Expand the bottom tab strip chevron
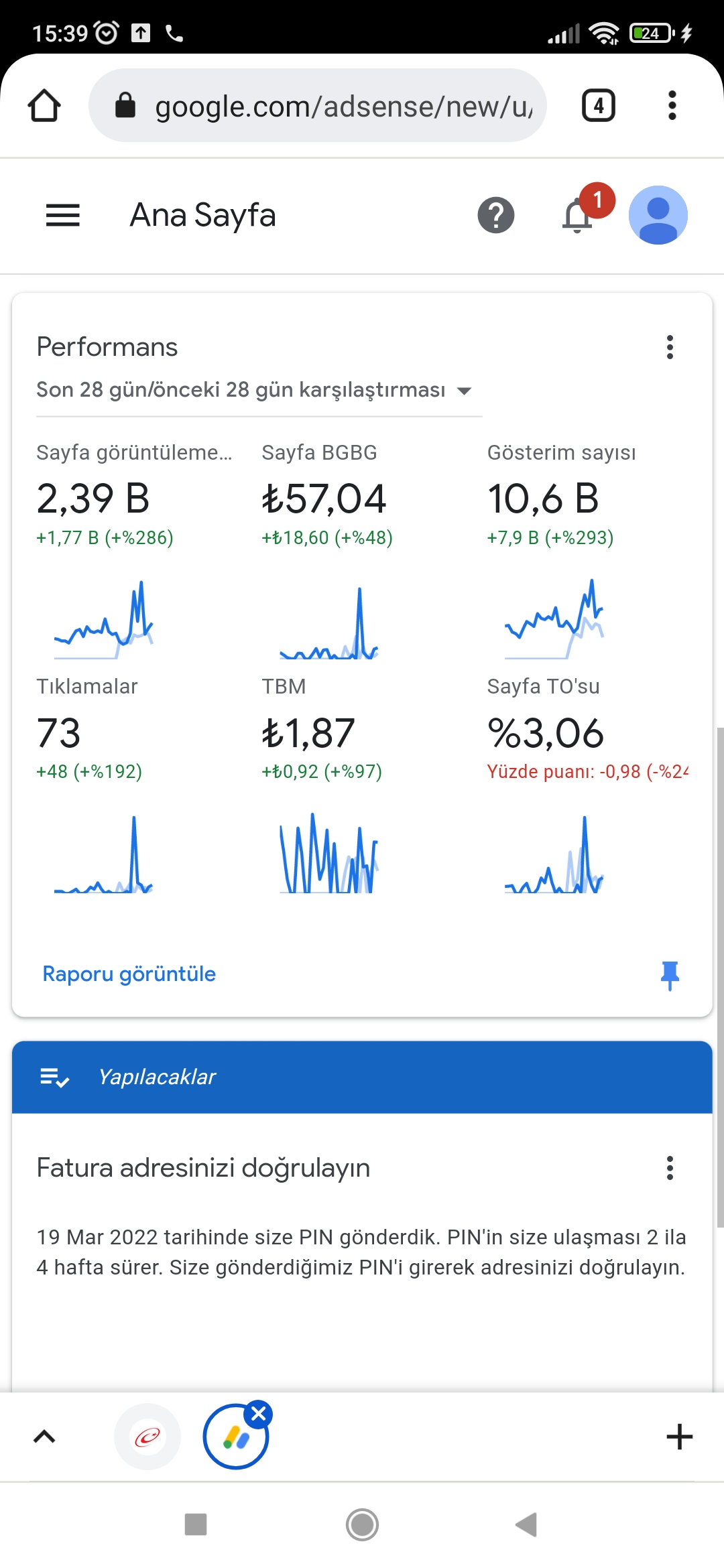Viewport: 724px width, 1568px height. [x=44, y=1437]
